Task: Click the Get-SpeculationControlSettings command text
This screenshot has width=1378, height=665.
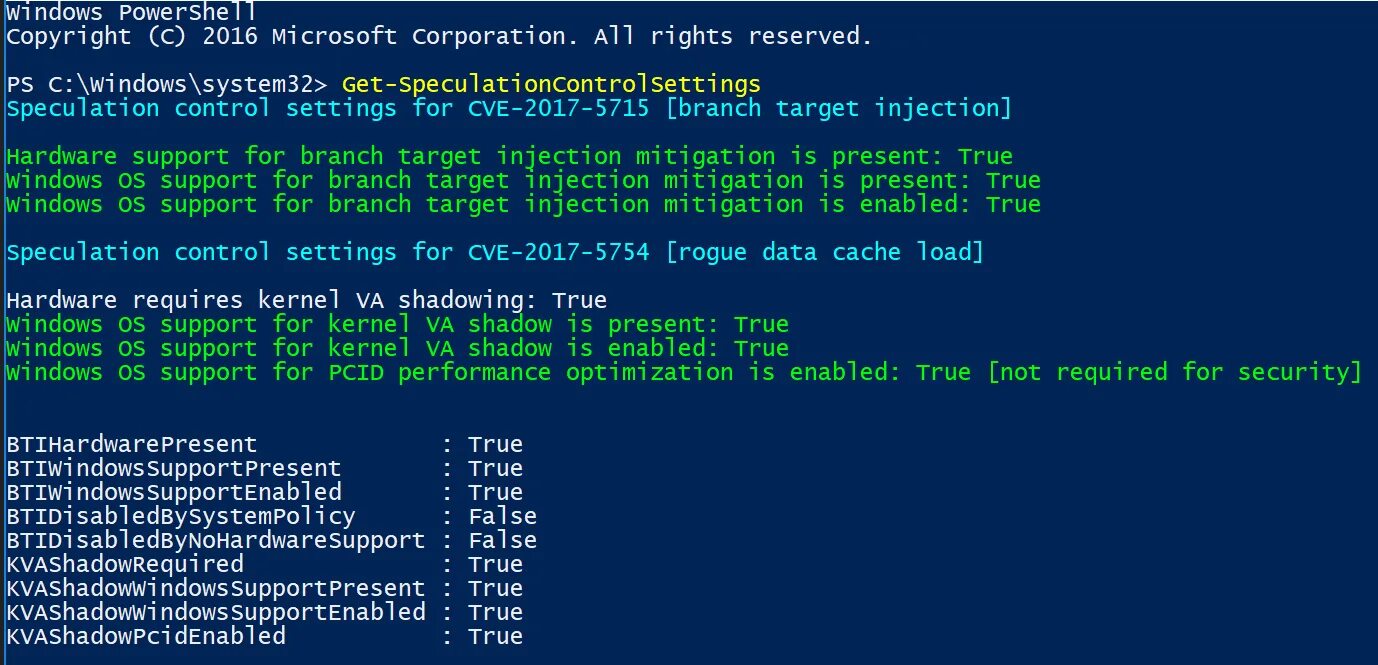Action: coord(551,83)
